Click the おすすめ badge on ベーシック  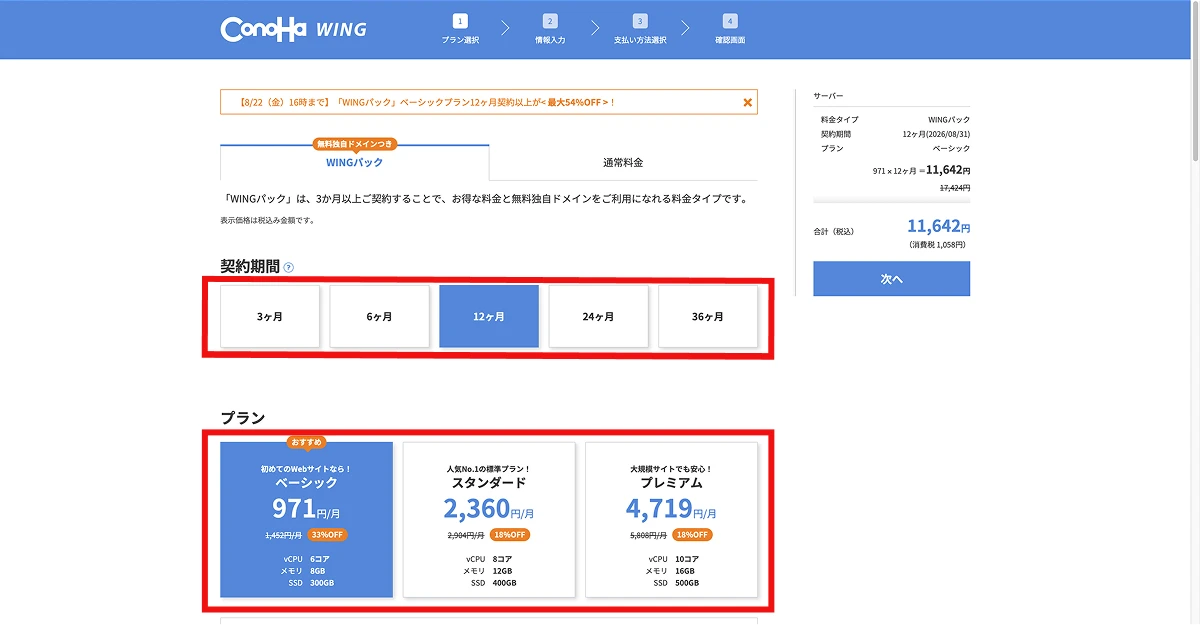(x=307, y=442)
